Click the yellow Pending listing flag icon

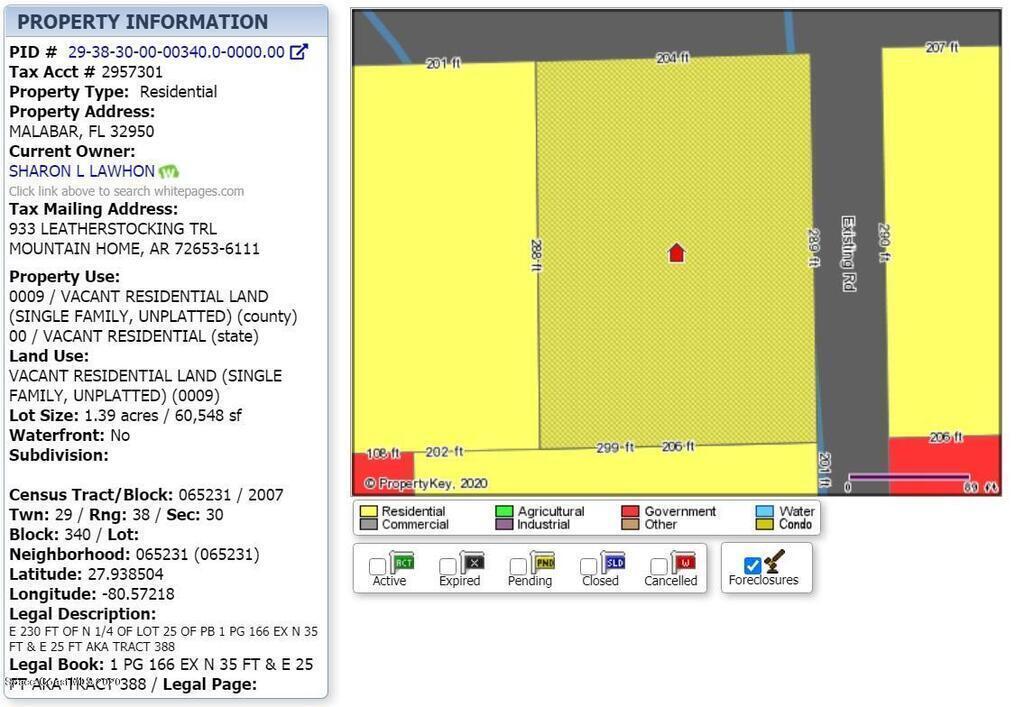542,562
